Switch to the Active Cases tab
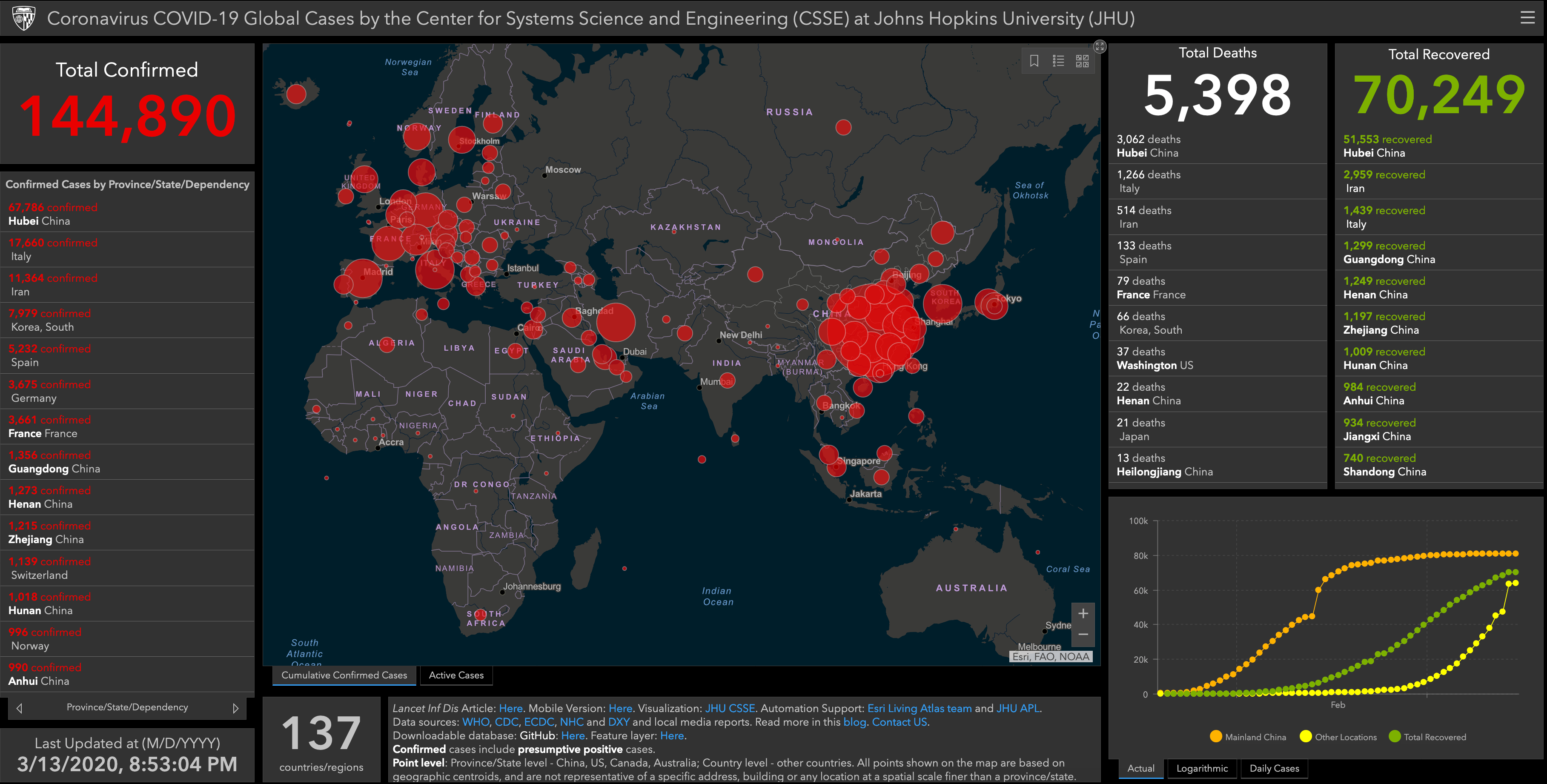Screen dimensions: 1547x784 pyautogui.click(x=456, y=675)
